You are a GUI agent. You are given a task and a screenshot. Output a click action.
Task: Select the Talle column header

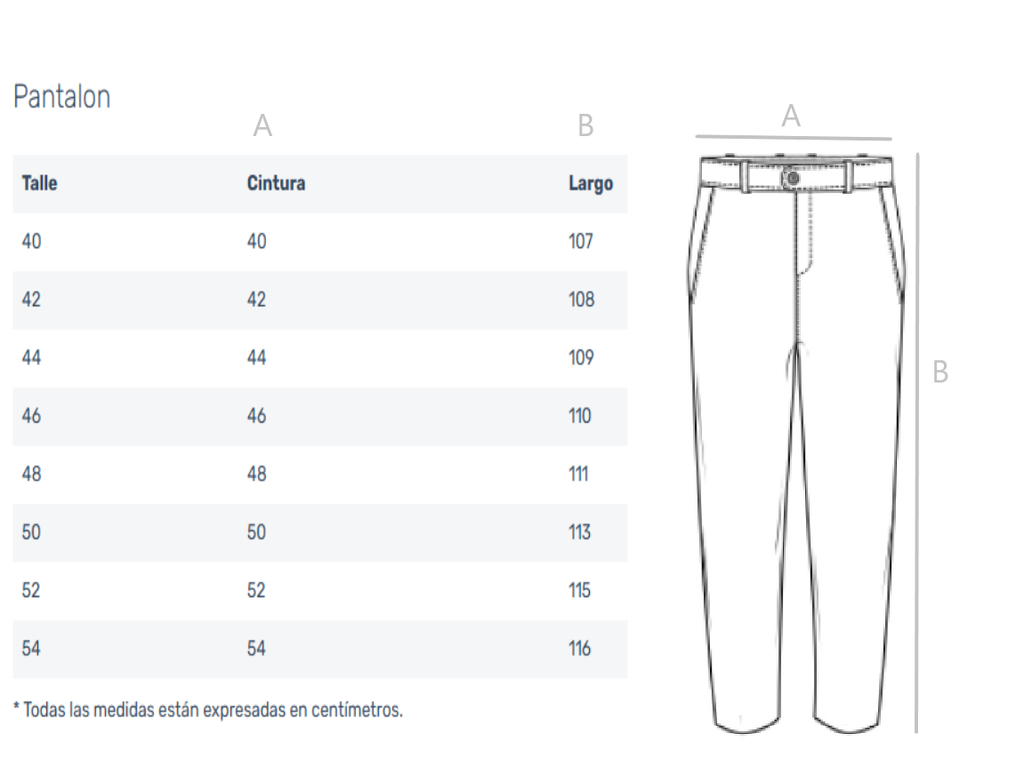39,183
